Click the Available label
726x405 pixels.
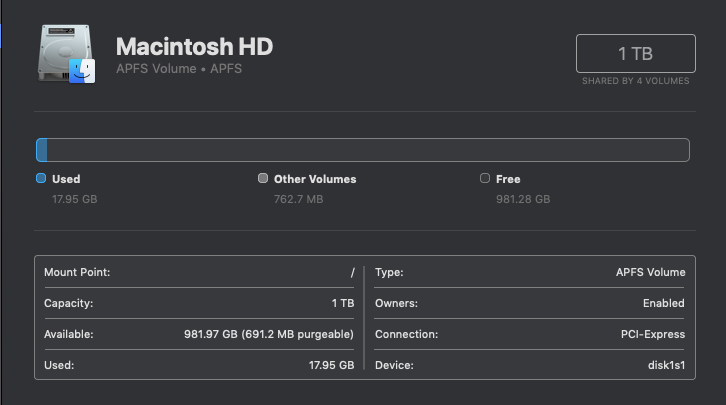(x=69, y=334)
